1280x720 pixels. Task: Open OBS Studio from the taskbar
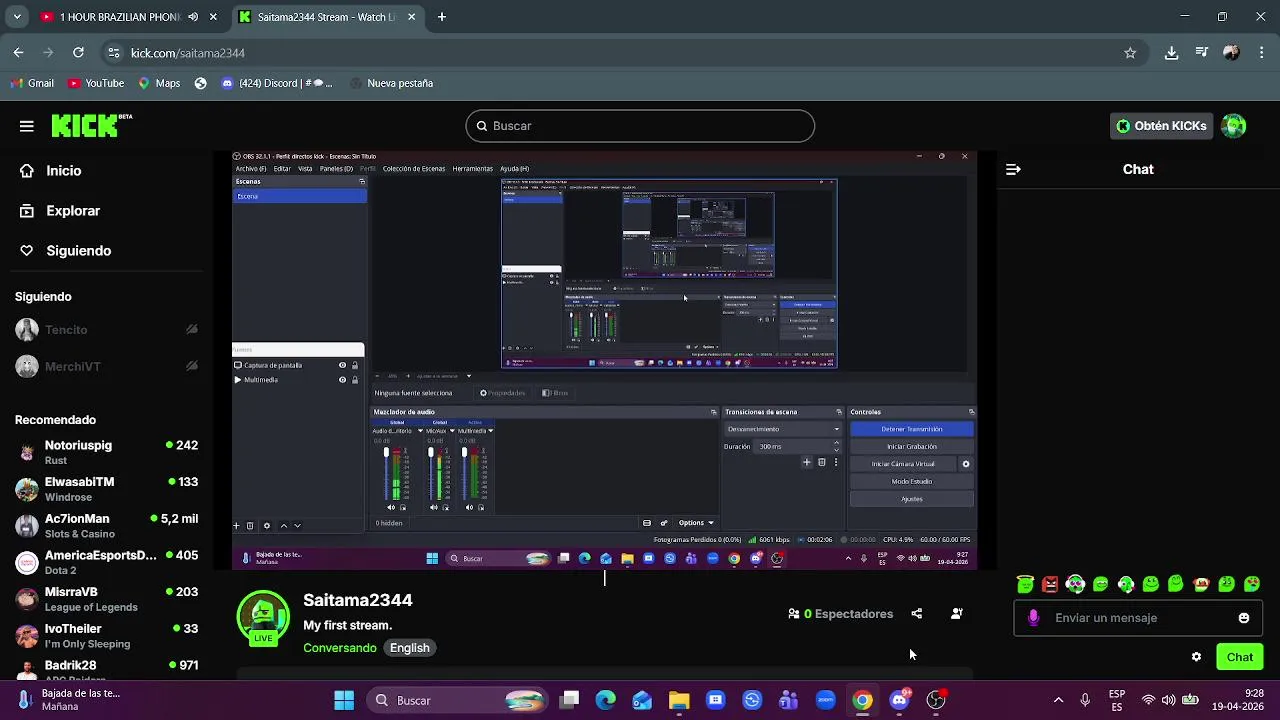[x=936, y=700]
